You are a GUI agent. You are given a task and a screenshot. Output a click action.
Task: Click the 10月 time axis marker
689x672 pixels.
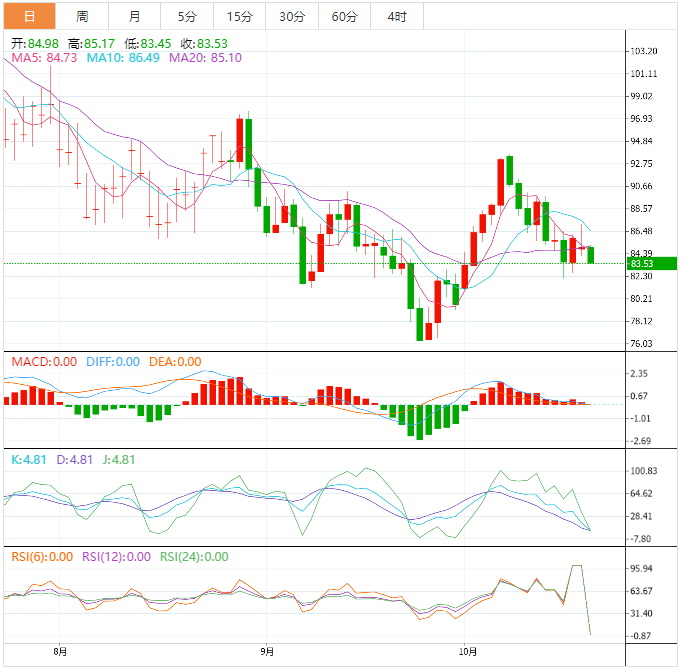468,651
